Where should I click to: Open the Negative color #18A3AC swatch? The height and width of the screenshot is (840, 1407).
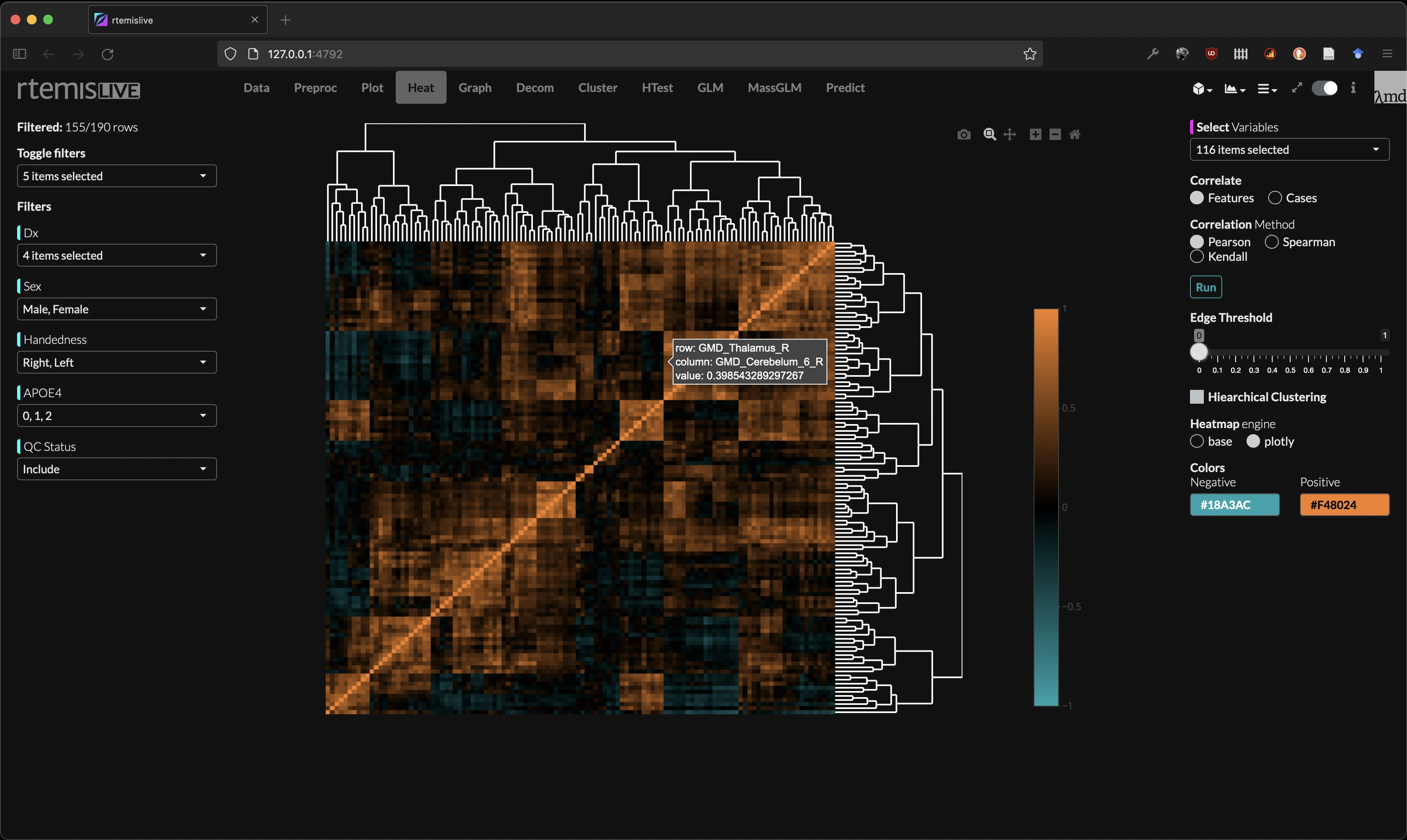pyautogui.click(x=1234, y=505)
